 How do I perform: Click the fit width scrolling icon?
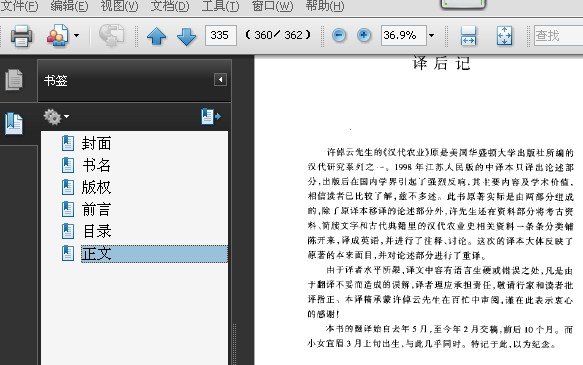pyautogui.click(x=468, y=36)
